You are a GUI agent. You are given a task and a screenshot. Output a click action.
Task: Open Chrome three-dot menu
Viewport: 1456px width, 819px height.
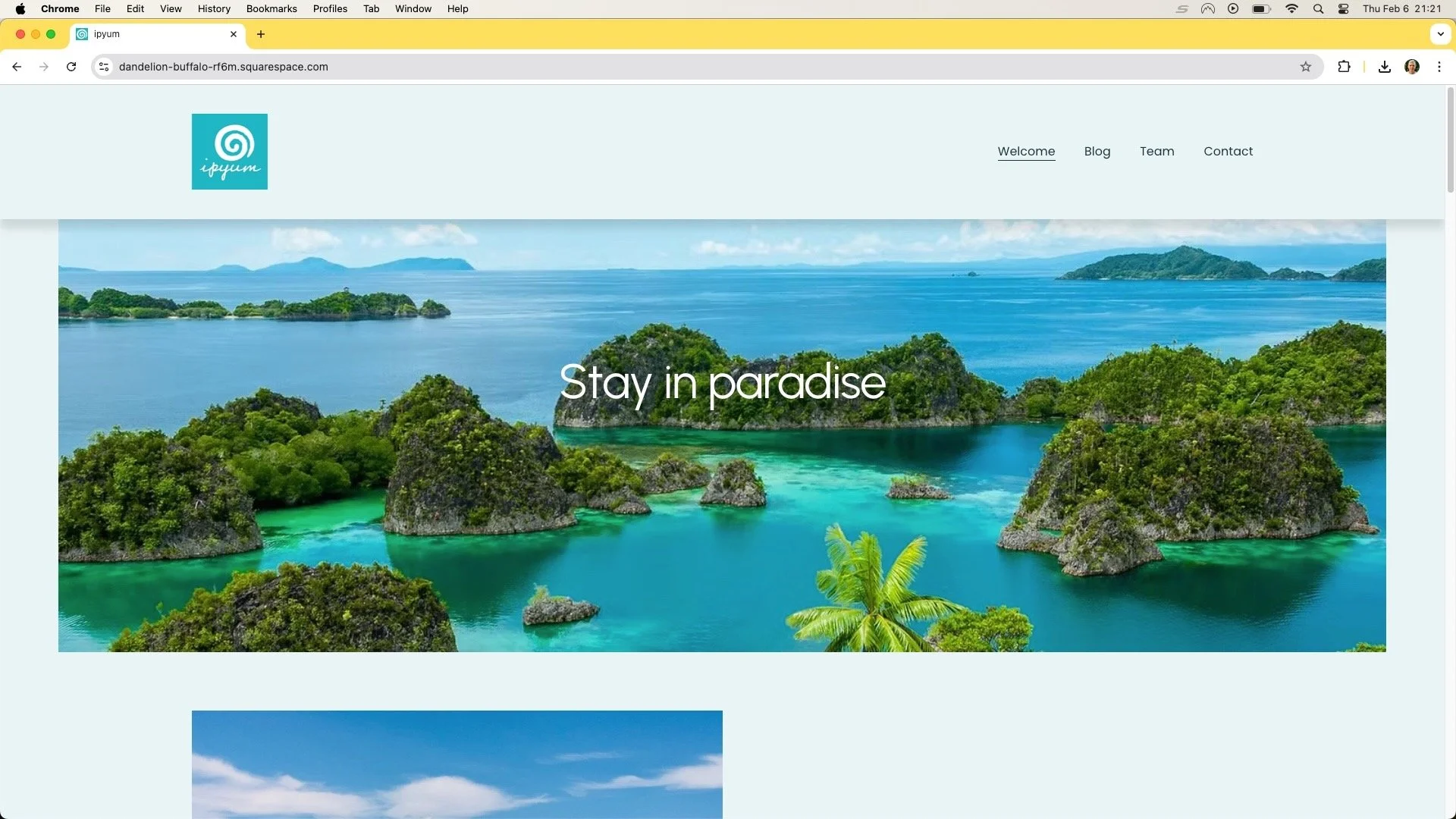click(x=1439, y=67)
